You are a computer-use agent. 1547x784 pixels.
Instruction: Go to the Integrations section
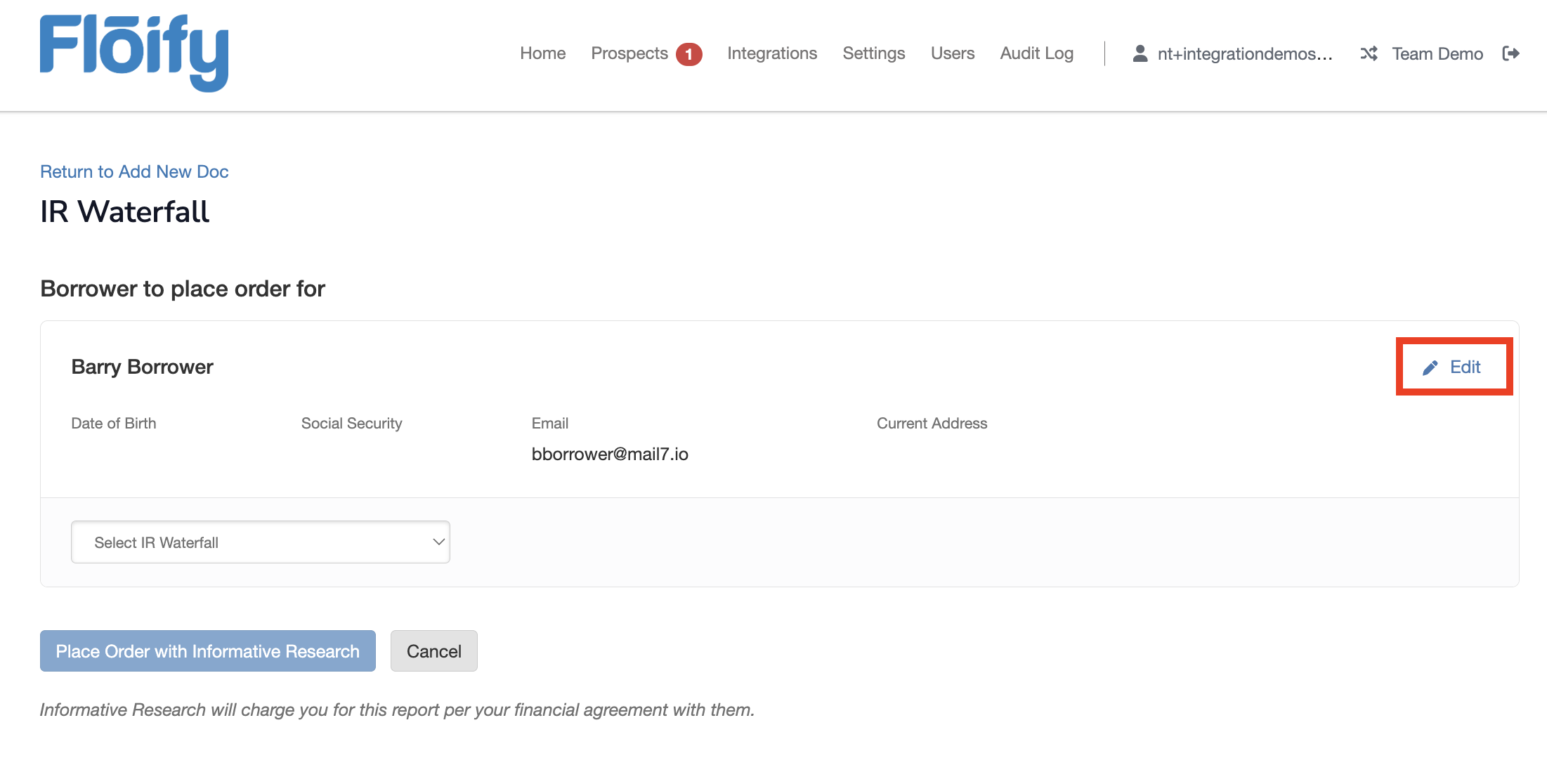(x=771, y=53)
